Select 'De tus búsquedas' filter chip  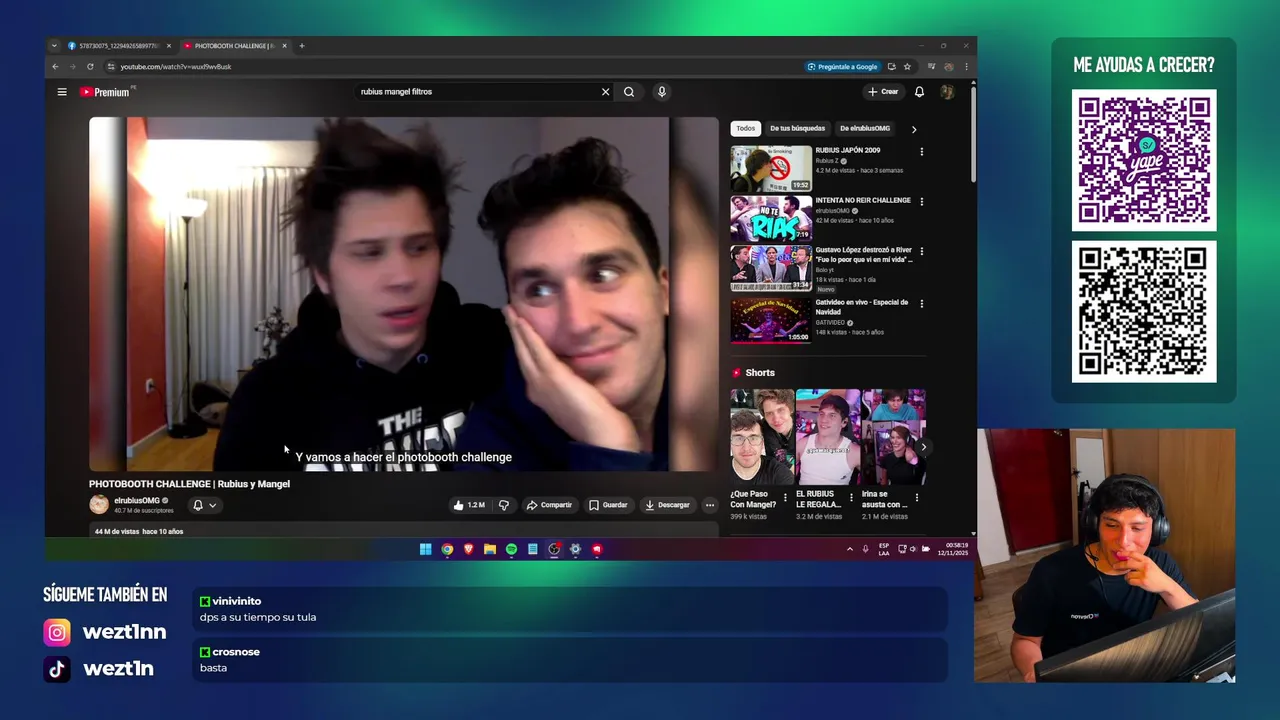click(797, 128)
